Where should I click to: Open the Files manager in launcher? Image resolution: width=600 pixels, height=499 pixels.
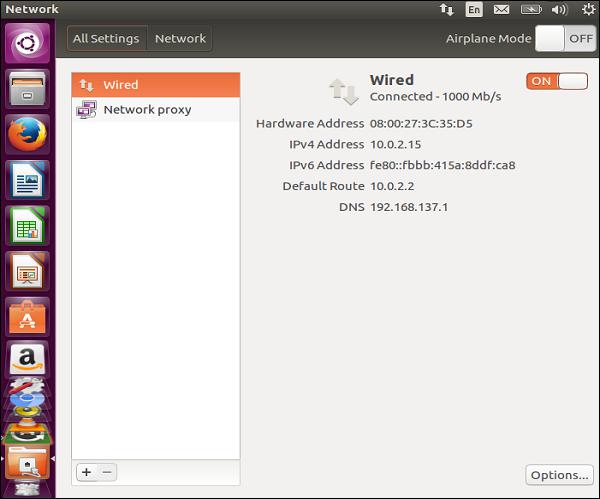point(27,90)
